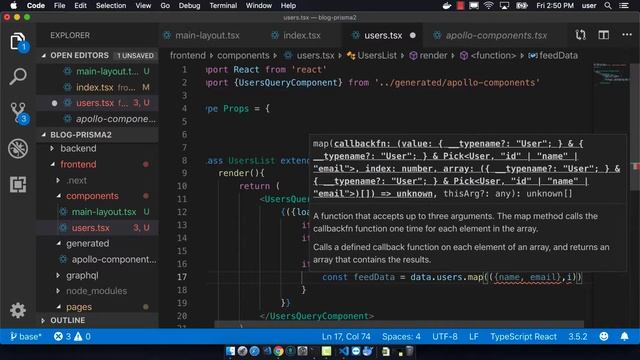
Task: Click the errors and warnings status indicator
Action: pyautogui.click(x=72, y=337)
